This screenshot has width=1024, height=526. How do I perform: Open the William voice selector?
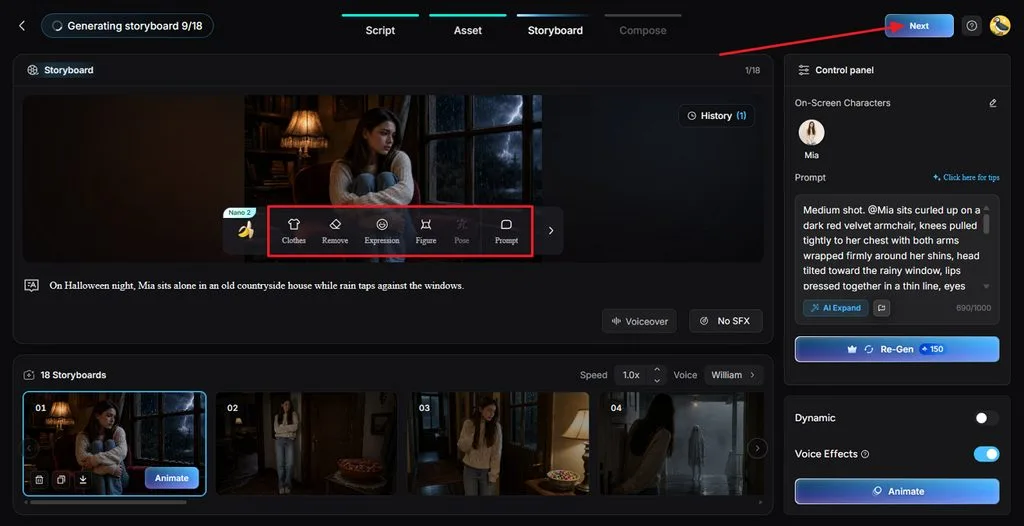[733, 375]
